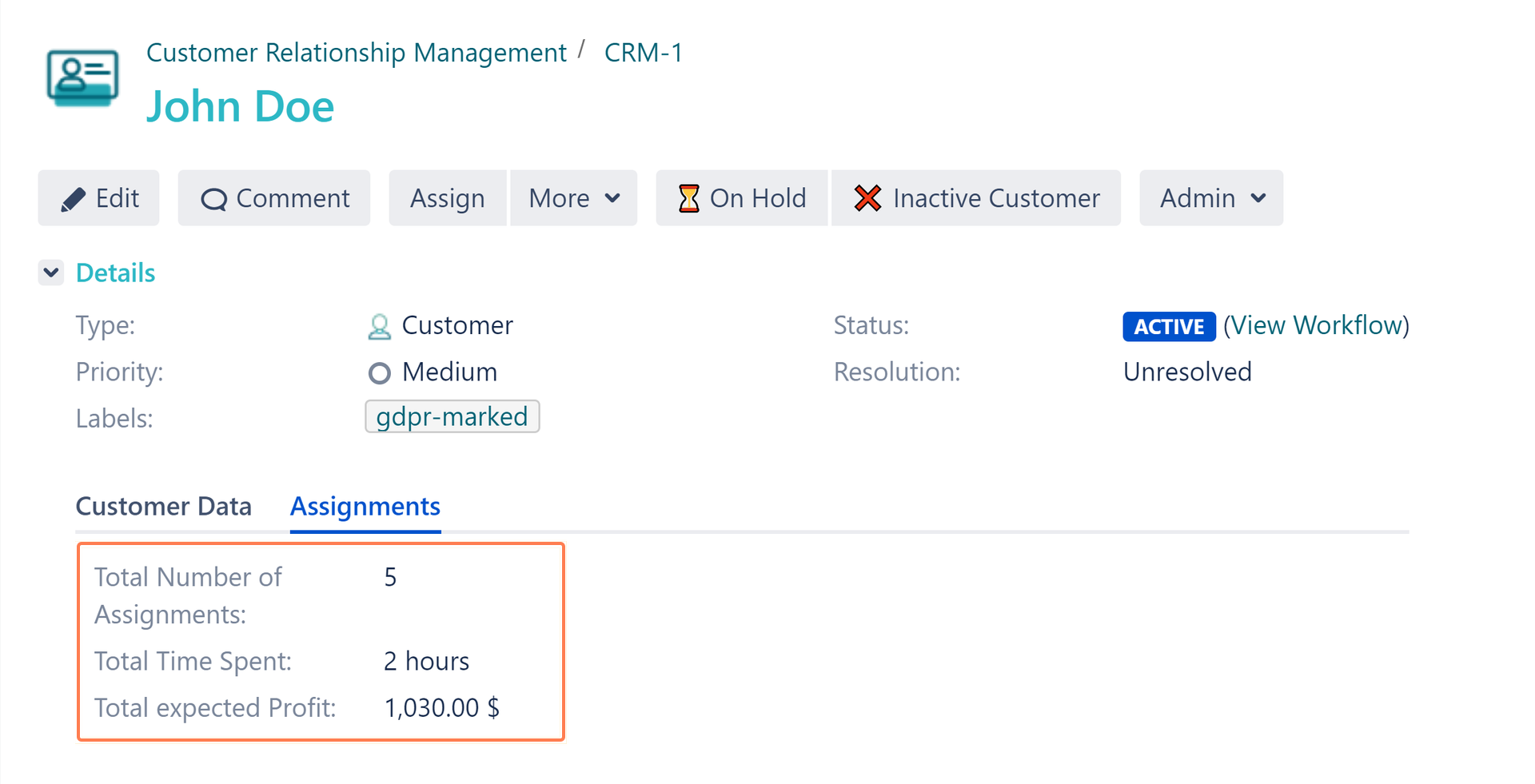The width and height of the screenshot is (1535, 784).
Task: Click the red X Inactive Customer icon
Action: pos(867,198)
